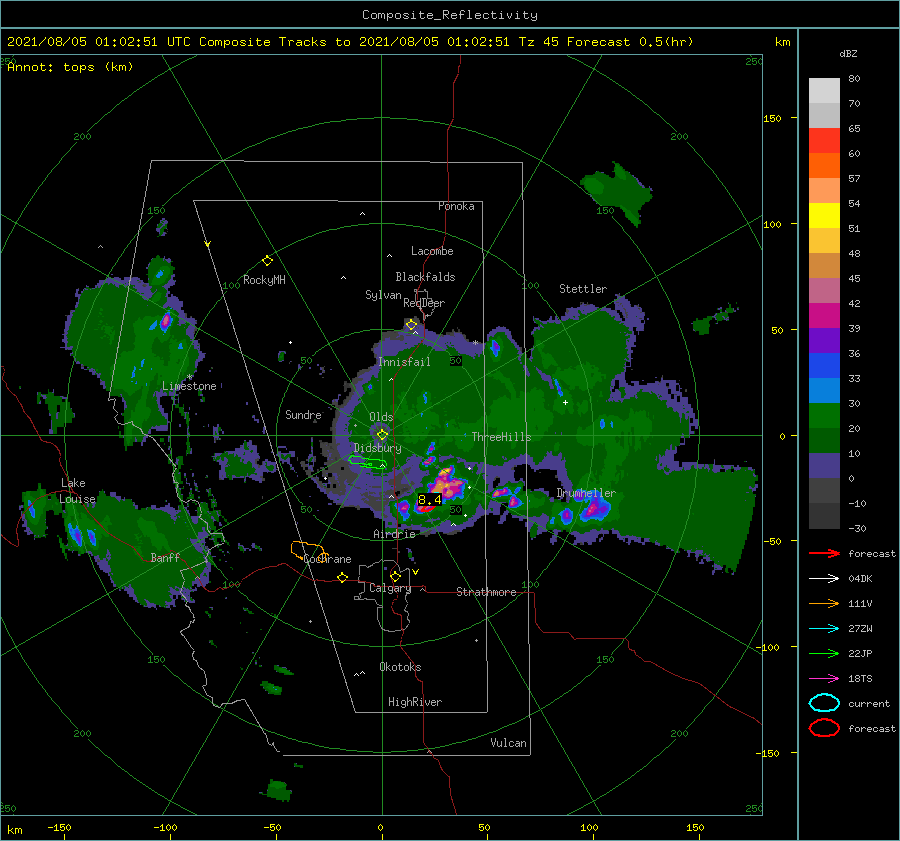The image size is (900, 841).
Task: Pick the red swatch in dBZ scale
Action: click(824, 141)
